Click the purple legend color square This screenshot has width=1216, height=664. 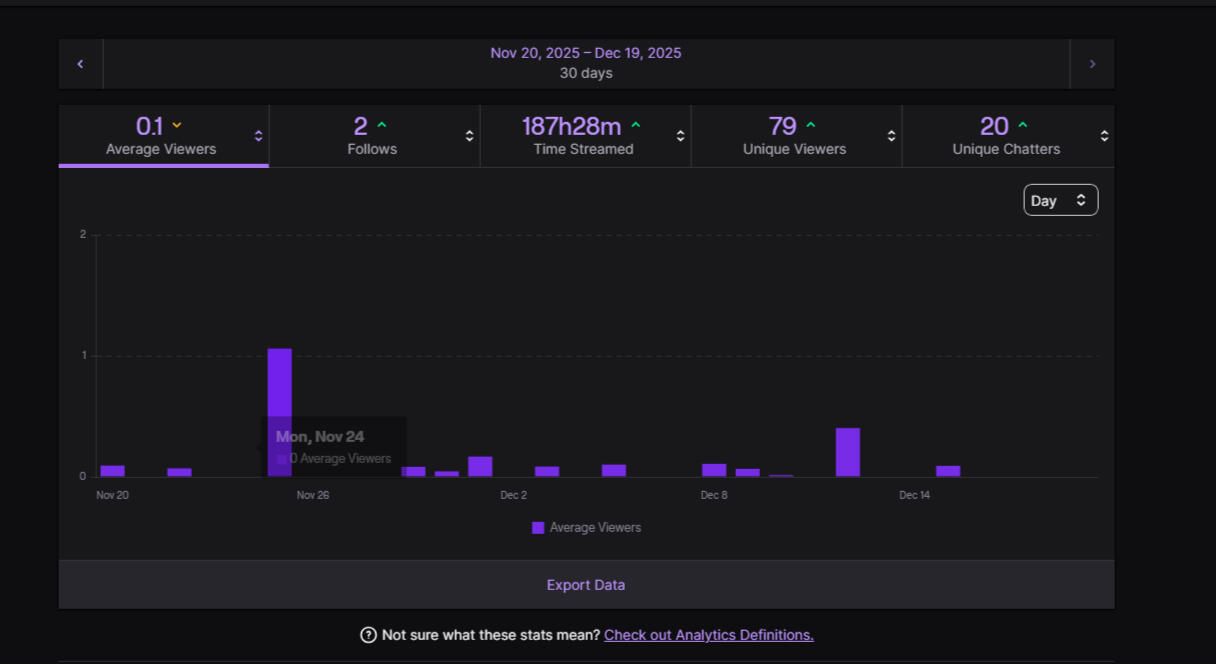[x=538, y=528]
